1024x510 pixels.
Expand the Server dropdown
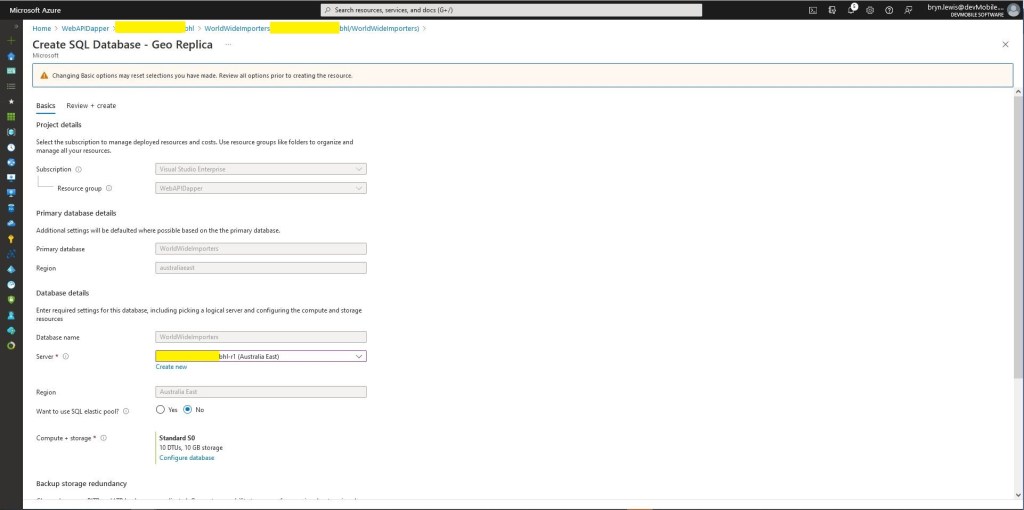[358, 356]
